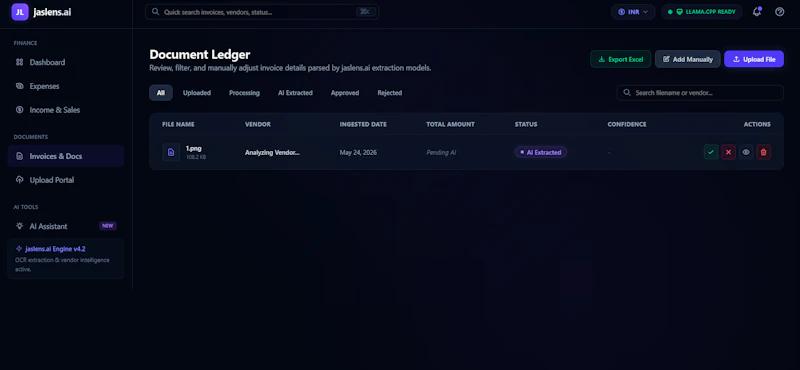This screenshot has height=370, width=800.
Task: Click the JL jaslens.ai logo icon
Action: tap(20, 12)
